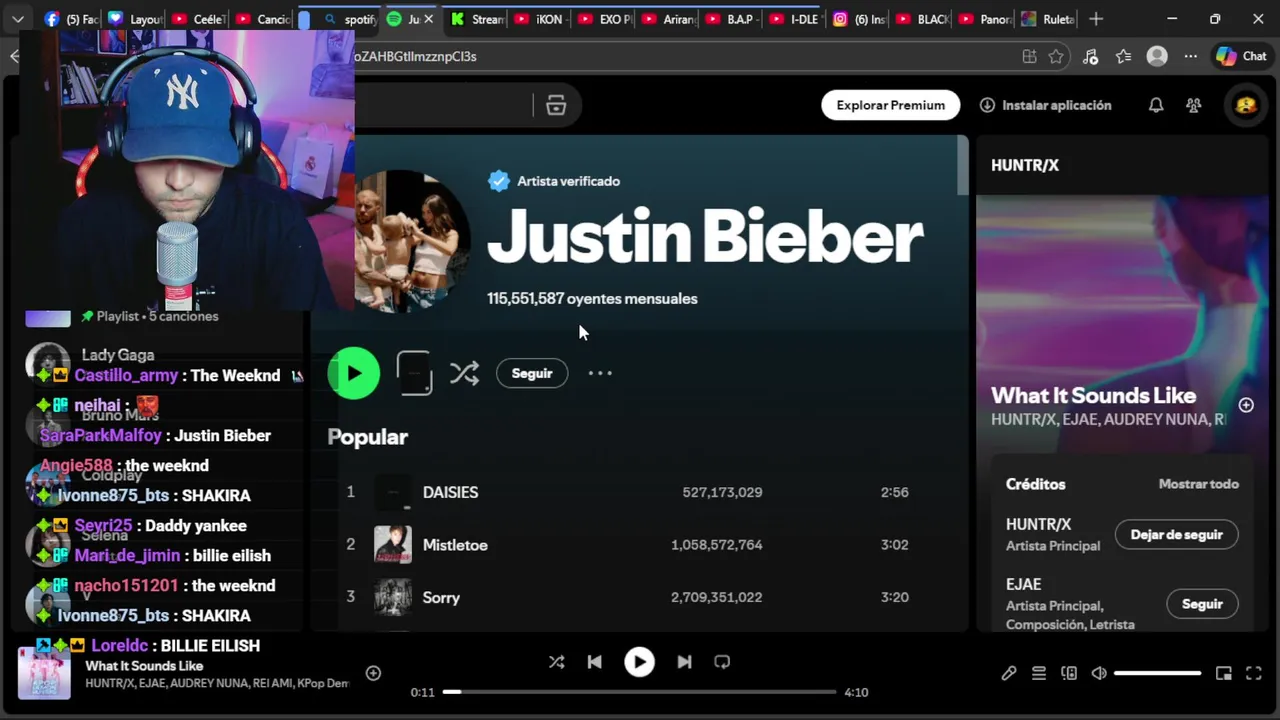Open the Explorar Premium button
Viewport: 1280px width, 720px height.
[891, 105]
